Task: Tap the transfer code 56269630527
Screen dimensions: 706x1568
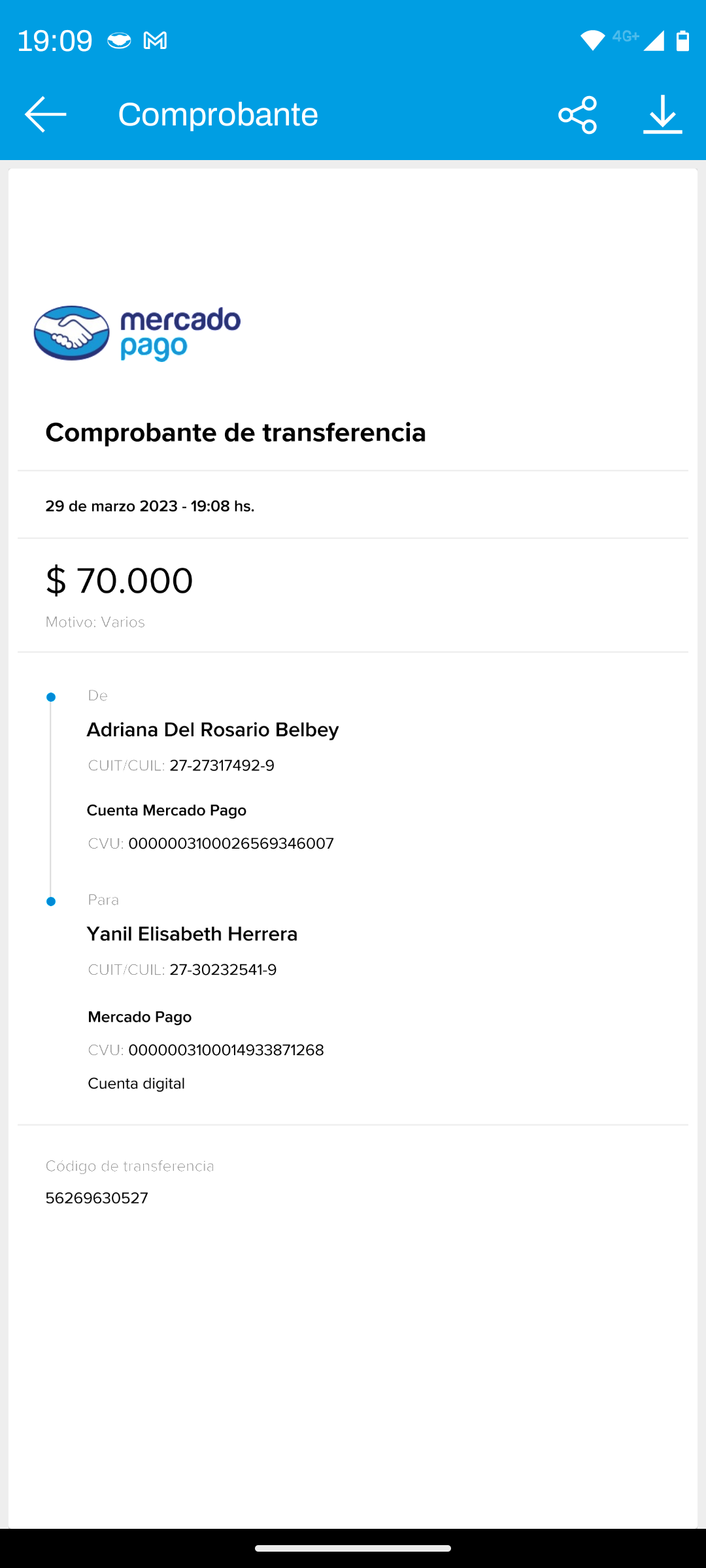Action: tap(97, 1198)
